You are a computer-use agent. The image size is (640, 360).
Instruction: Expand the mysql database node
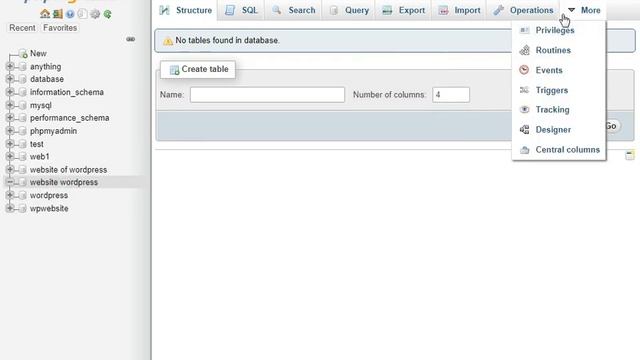(x=10, y=105)
